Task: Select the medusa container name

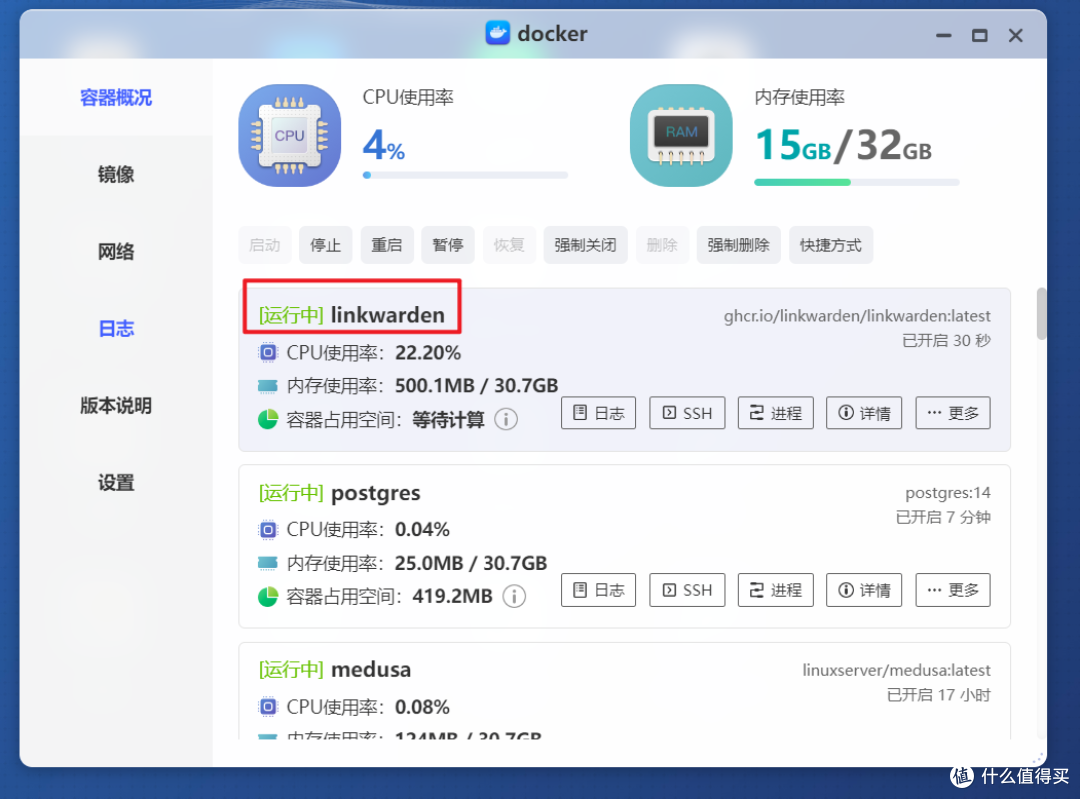Action: coord(371,670)
